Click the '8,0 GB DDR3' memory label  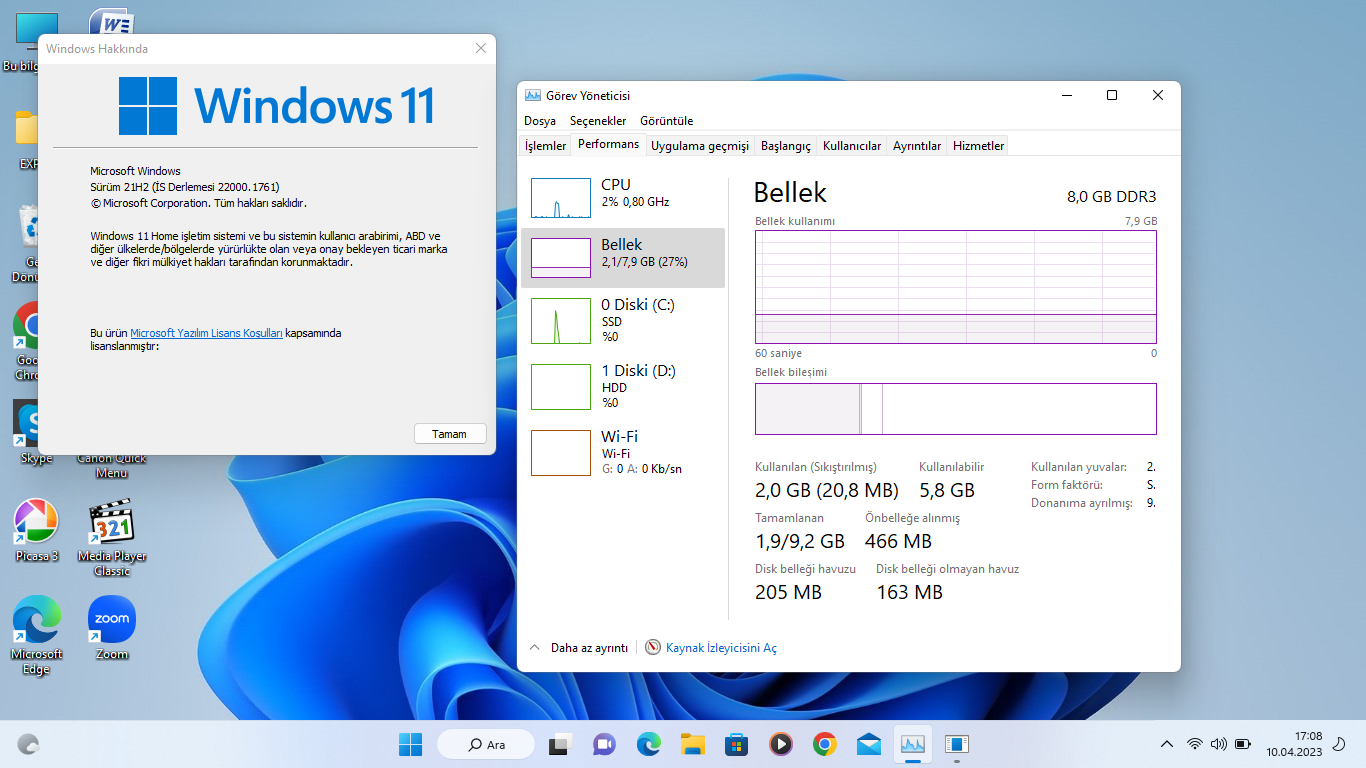tap(1111, 197)
